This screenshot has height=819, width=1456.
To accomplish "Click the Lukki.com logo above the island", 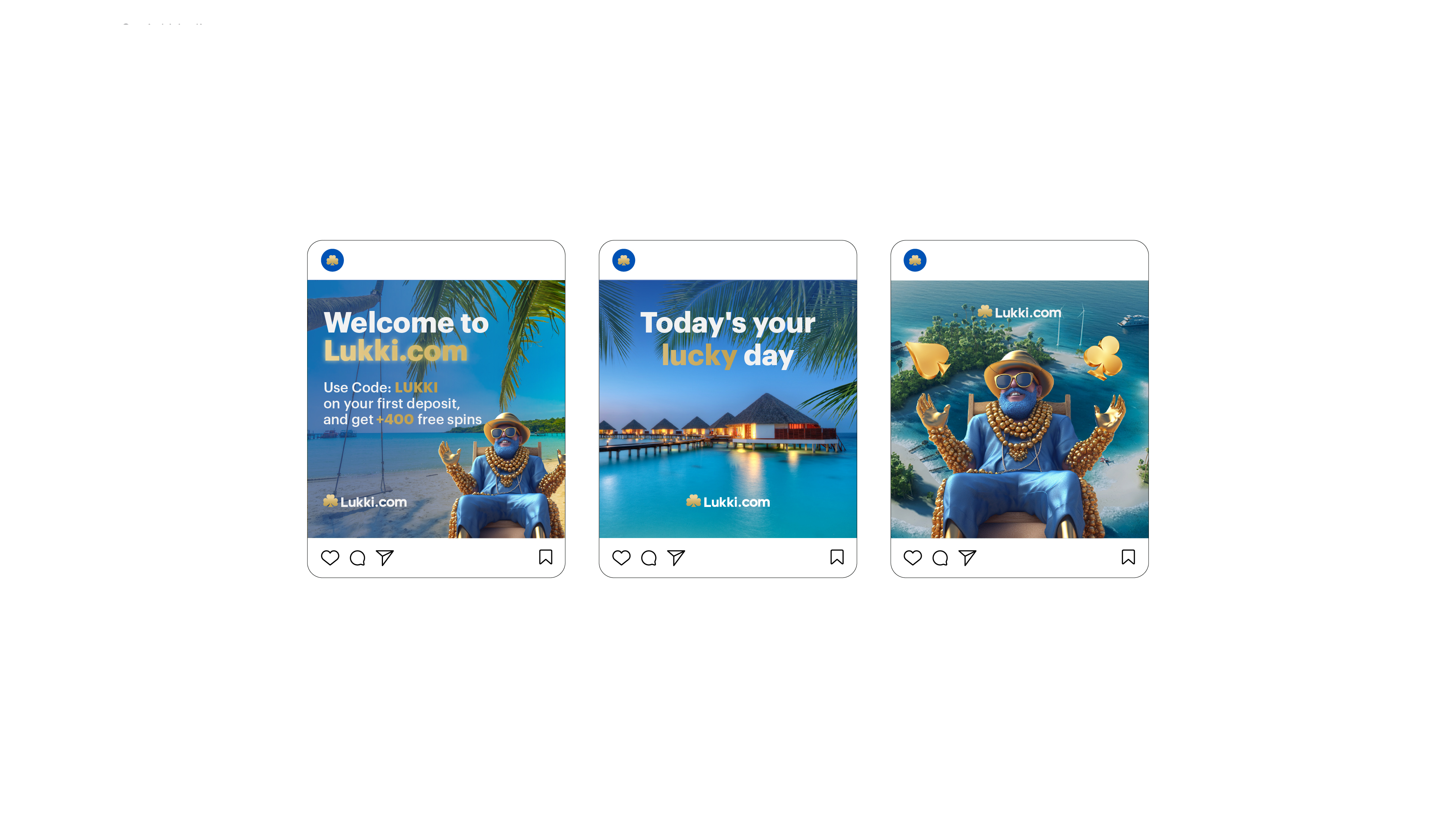I will point(1020,312).
